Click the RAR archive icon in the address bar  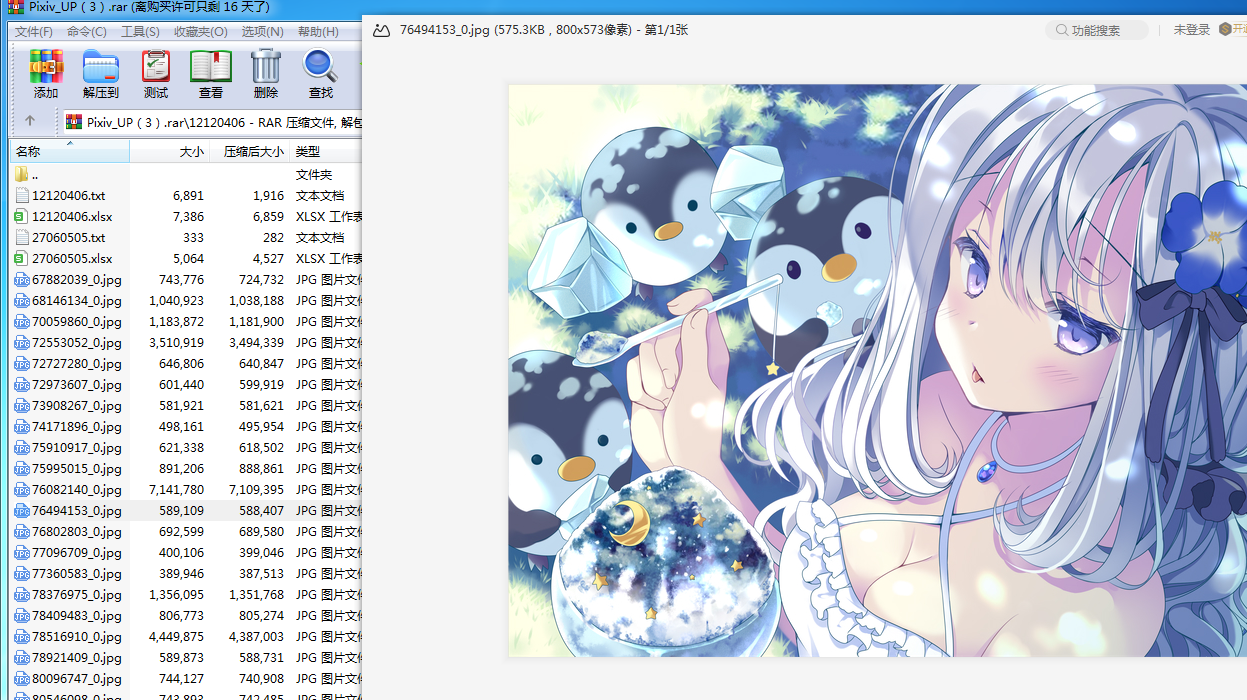(x=74, y=122)
